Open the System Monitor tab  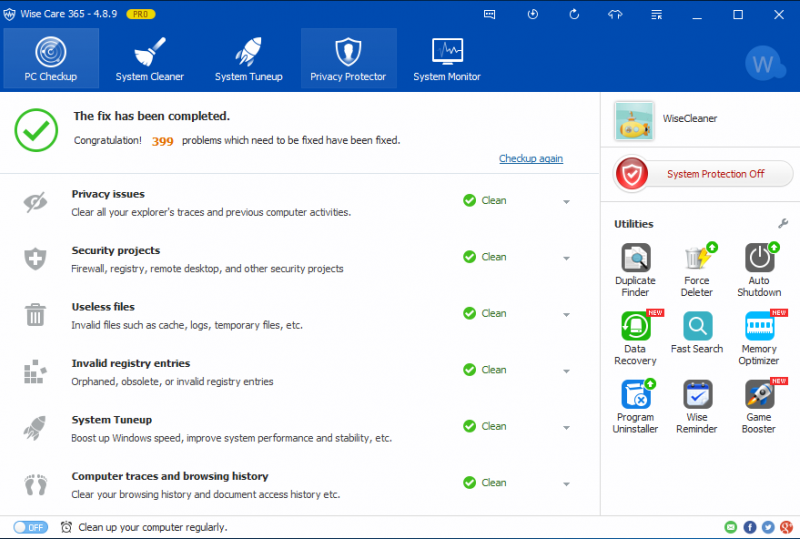tap(447, 59)
